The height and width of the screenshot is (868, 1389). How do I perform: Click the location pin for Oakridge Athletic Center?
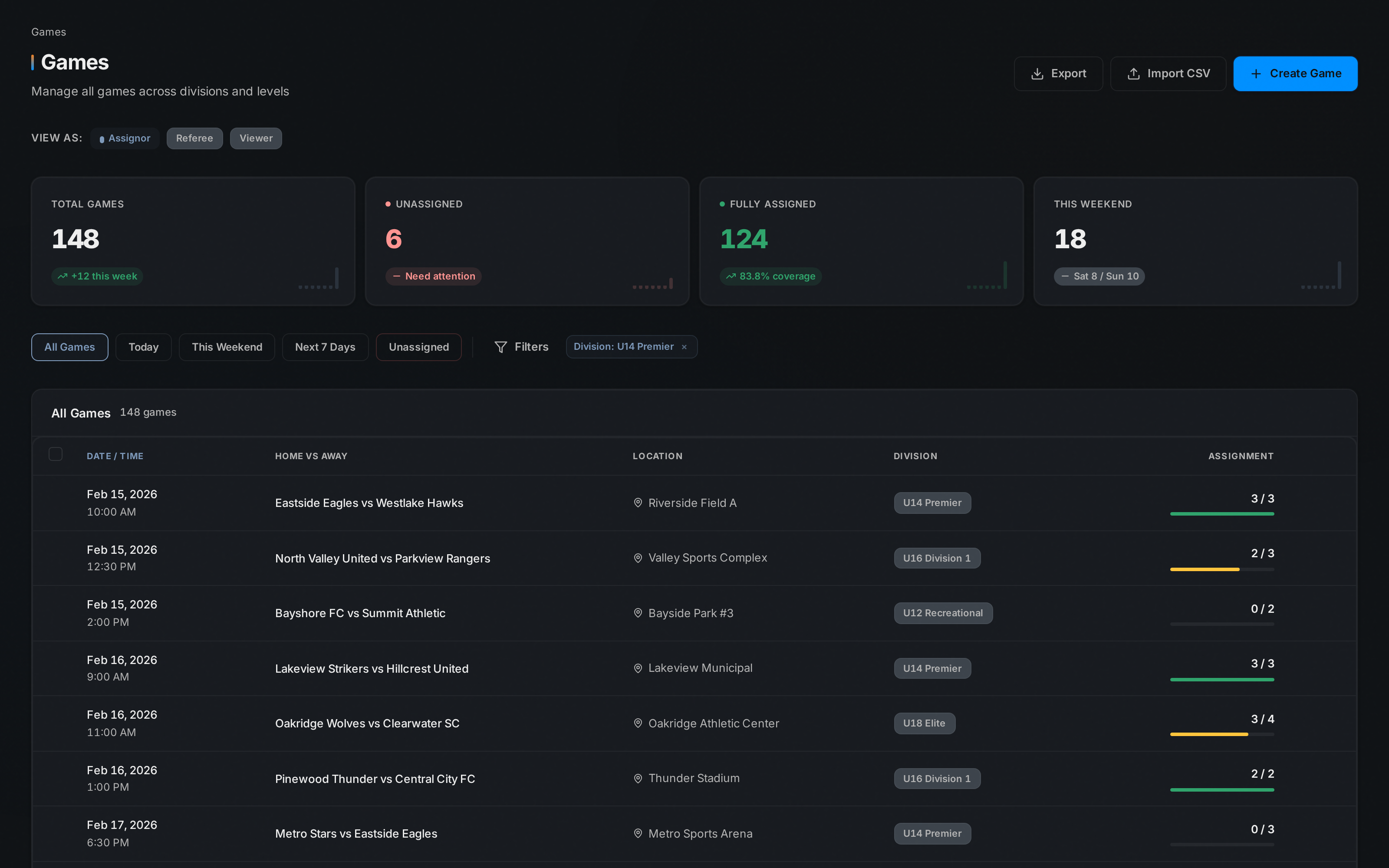pyautogui.click(x=638, y=723)
